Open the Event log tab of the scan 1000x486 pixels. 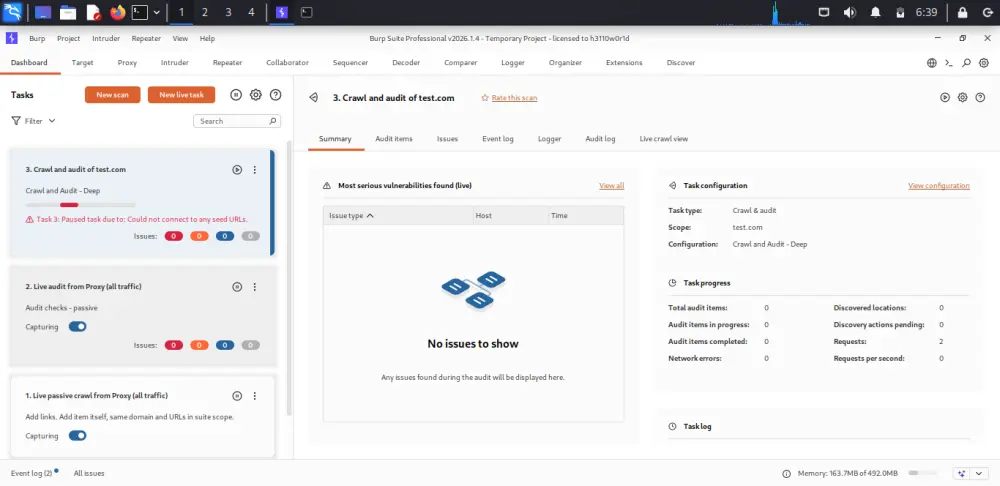click(497, 139)
